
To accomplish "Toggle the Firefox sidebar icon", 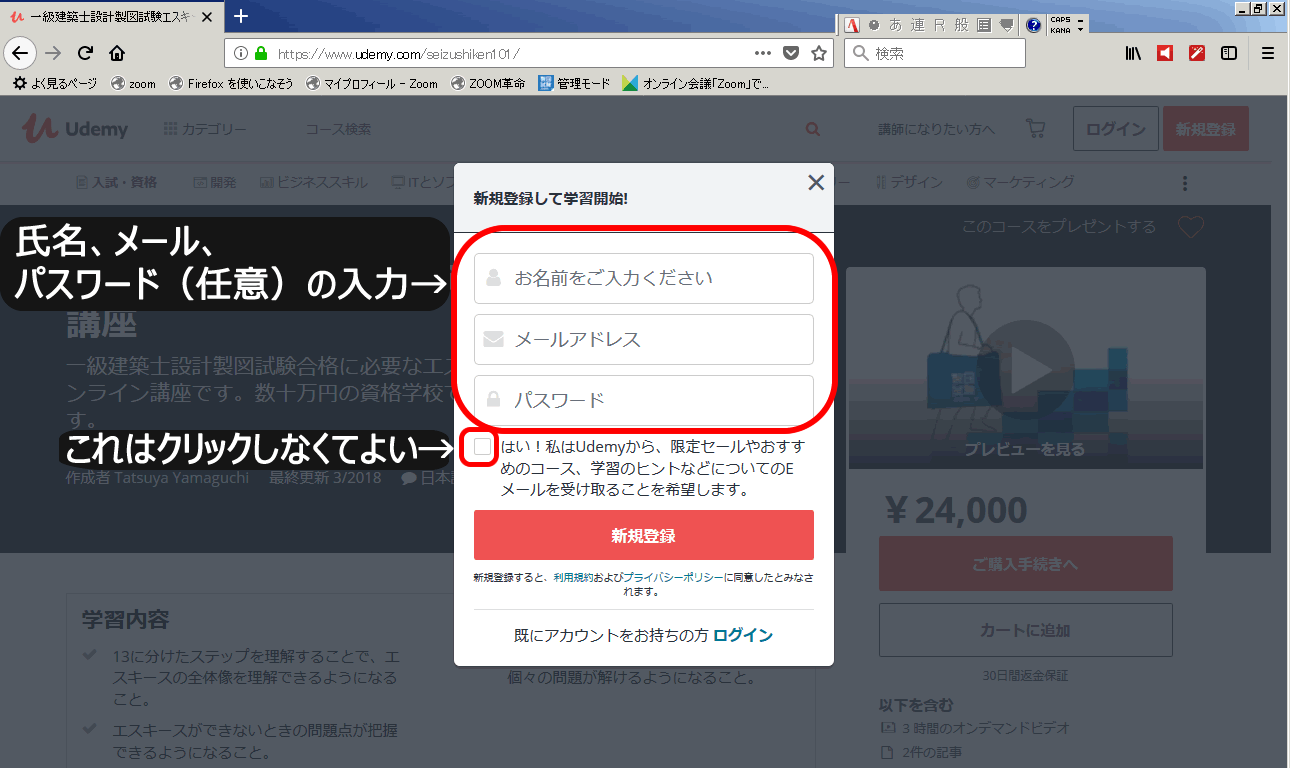I will tap(1229, 53).
